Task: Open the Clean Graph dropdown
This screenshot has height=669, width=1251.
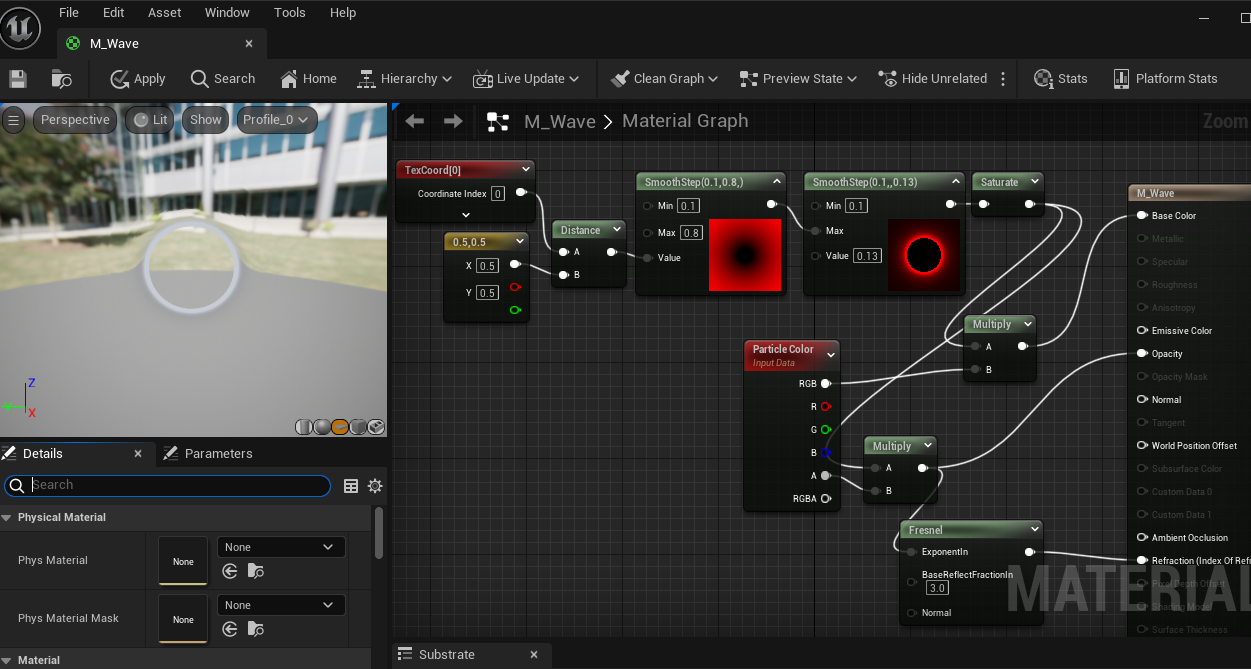Action: (x=664, y=79)
